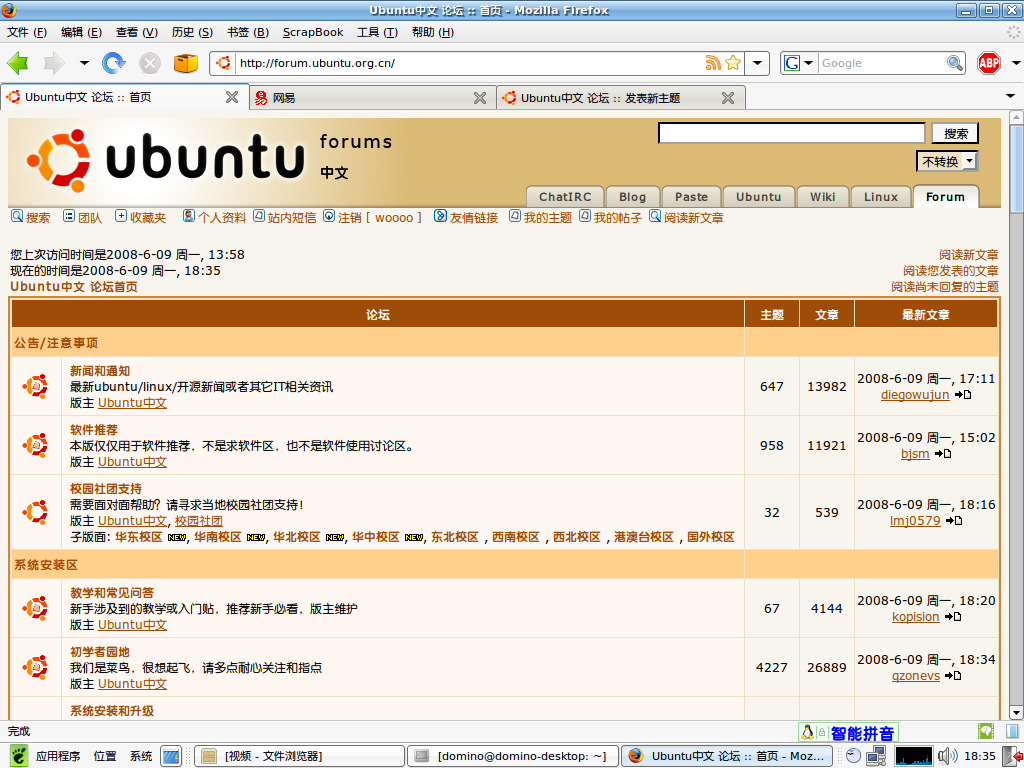This screenshot has width=1024, height=768.
Task: Open the 校园社团支持 forum link
Action: pos(106,488)
